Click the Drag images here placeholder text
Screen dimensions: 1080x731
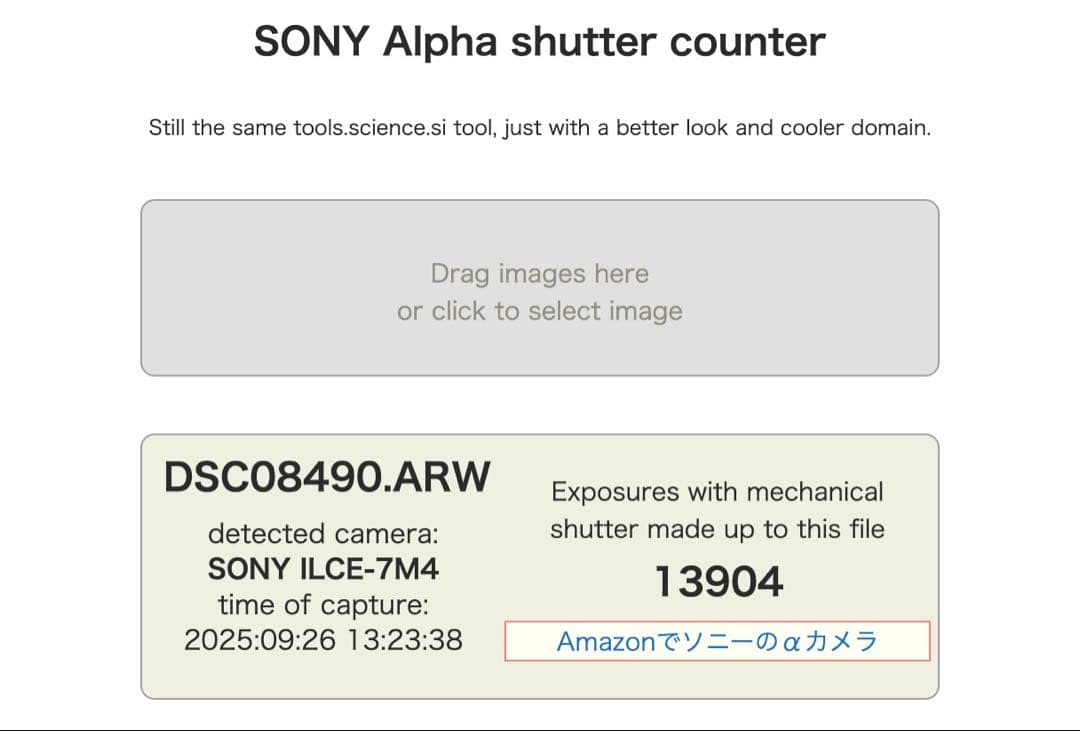point(540,273)
